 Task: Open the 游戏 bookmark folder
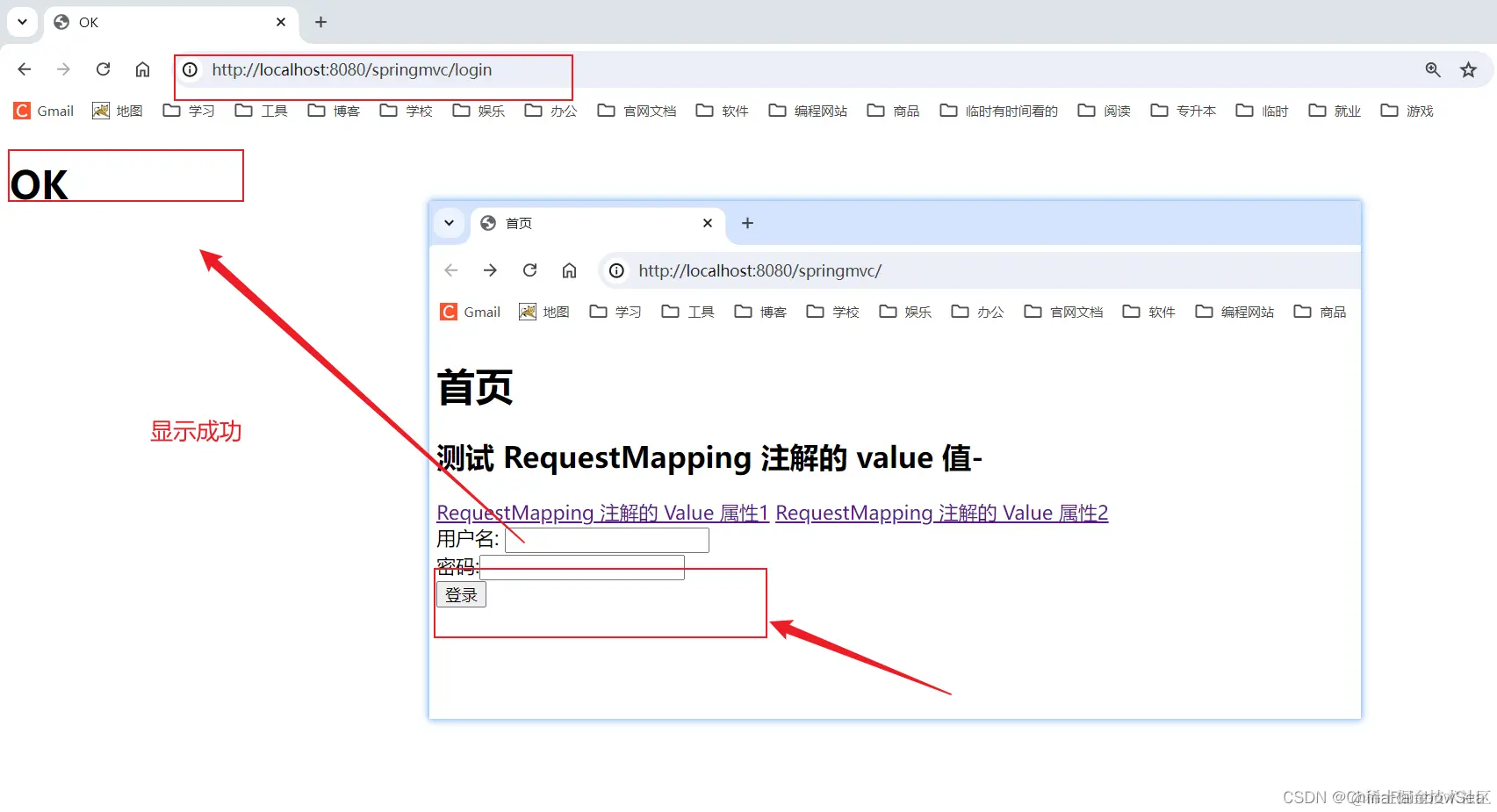point(1407,111)
